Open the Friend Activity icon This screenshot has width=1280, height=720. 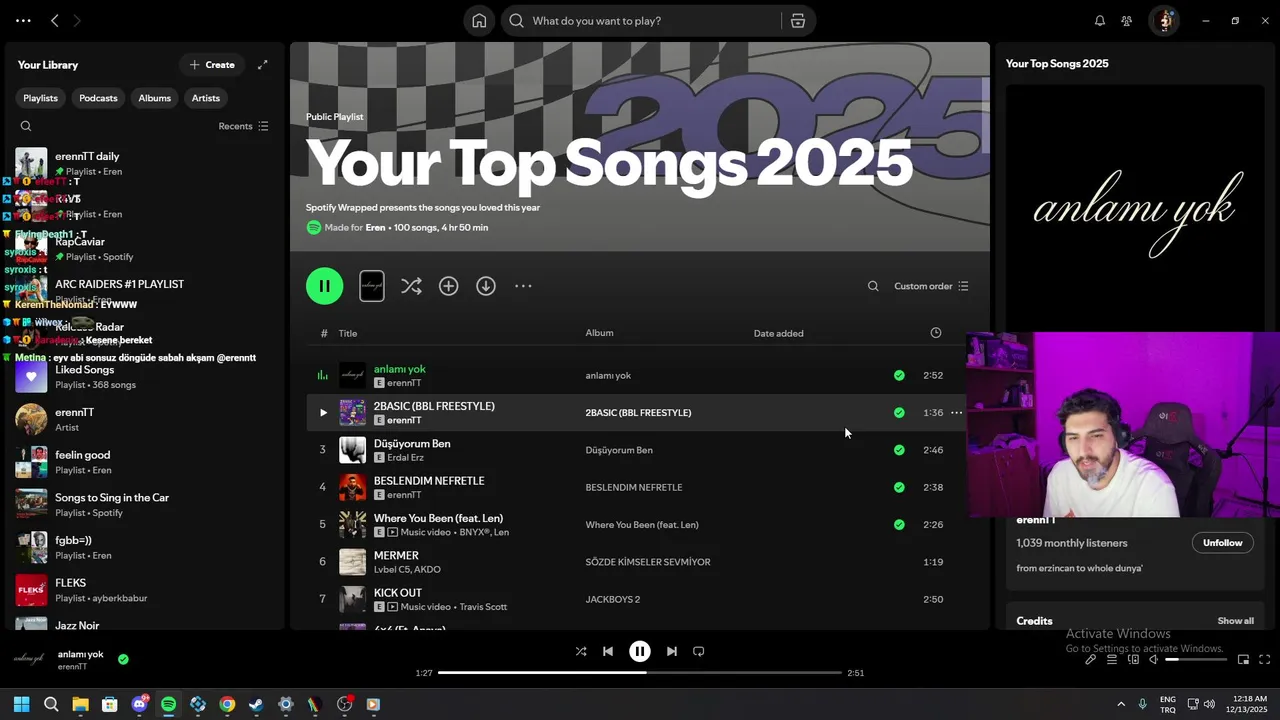[1127, 21]
